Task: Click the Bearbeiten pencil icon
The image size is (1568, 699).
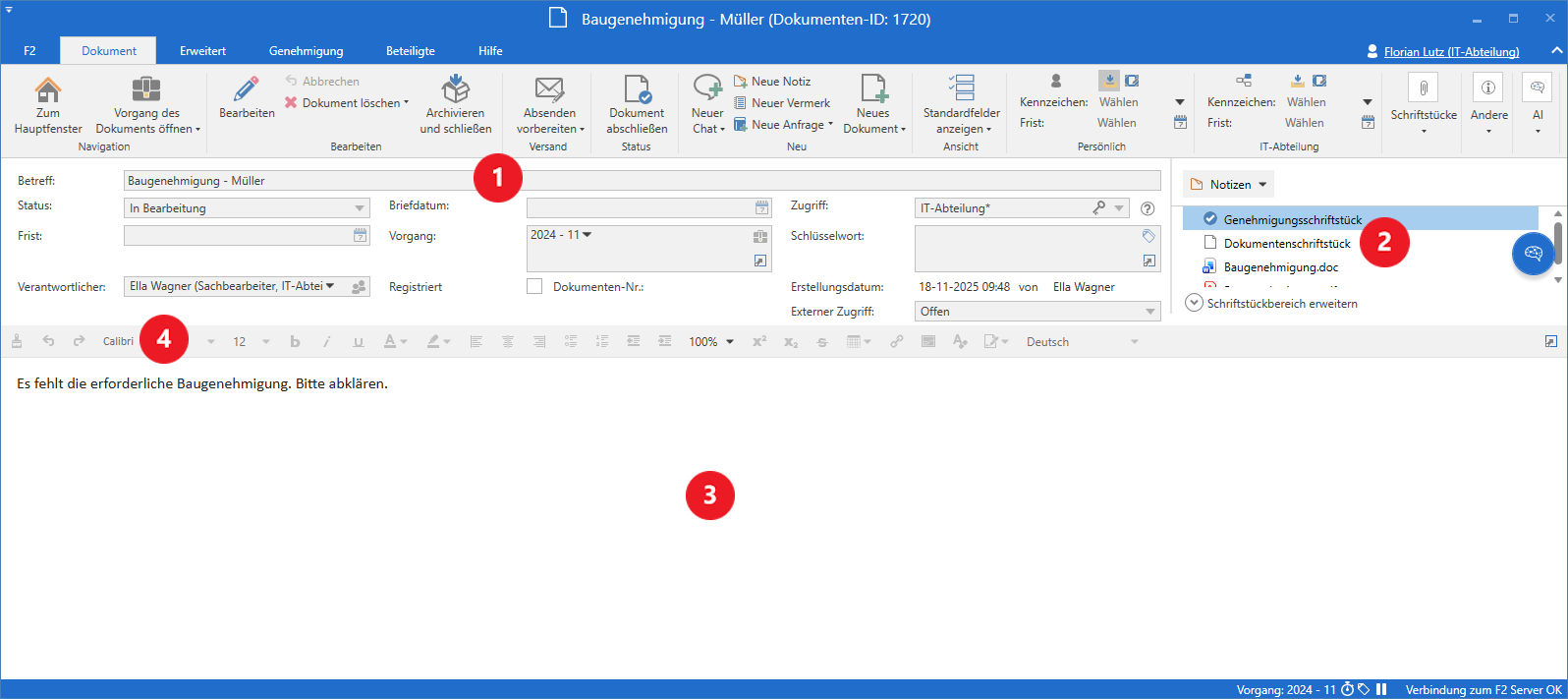Action: pyautogui.click(x=247, y=90)
